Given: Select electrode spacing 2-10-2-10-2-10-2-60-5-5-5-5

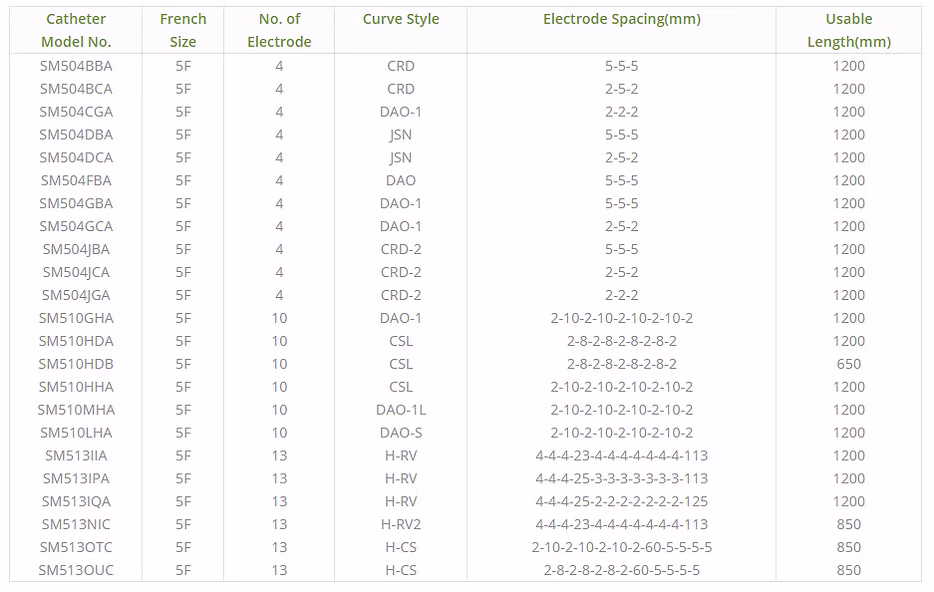Looking at the screenshot, I should 621,547.
